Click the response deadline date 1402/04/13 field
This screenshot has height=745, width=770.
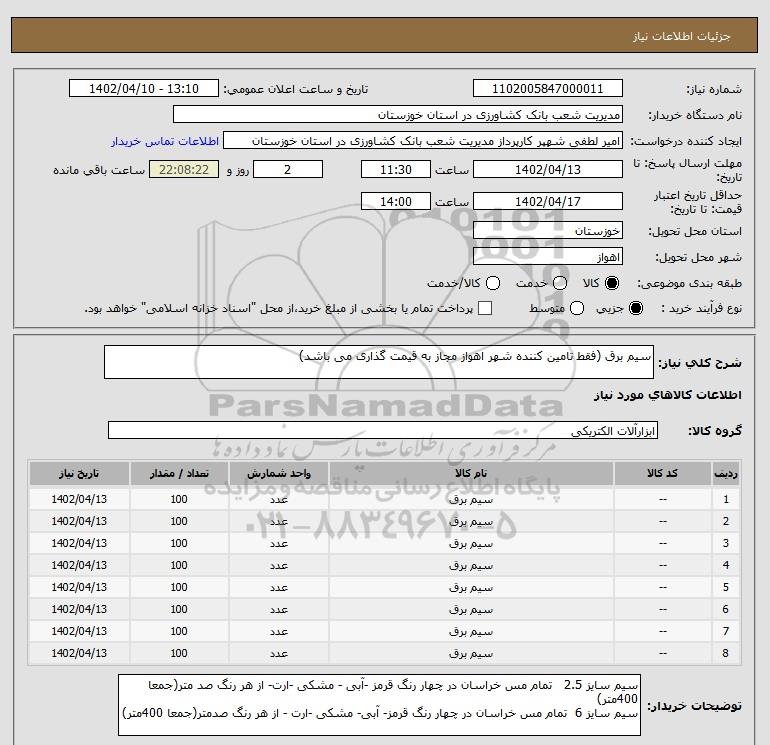click(x=548, y=169)
